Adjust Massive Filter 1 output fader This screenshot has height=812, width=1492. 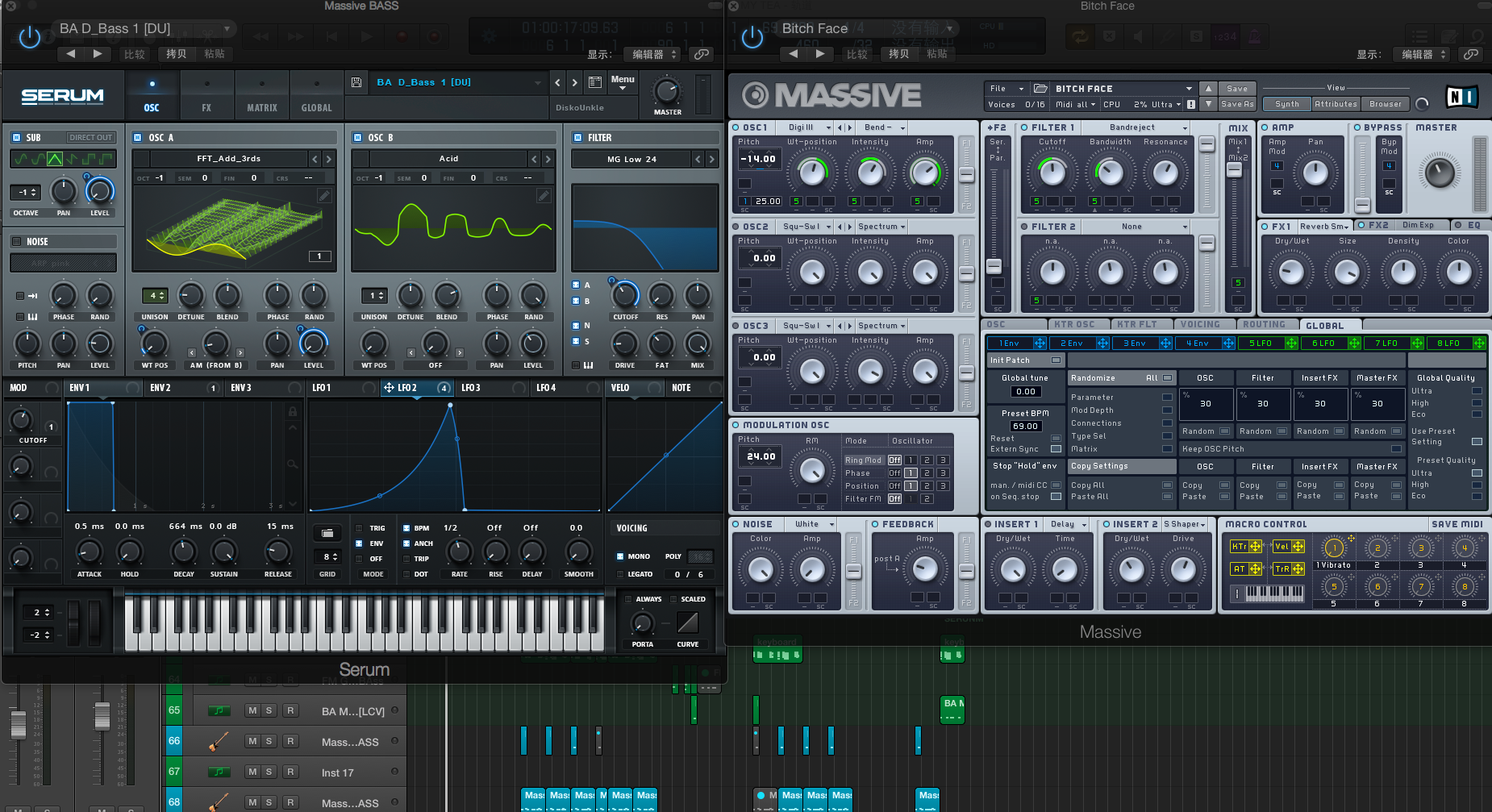pyautogui.click(x=1207, y=144)
